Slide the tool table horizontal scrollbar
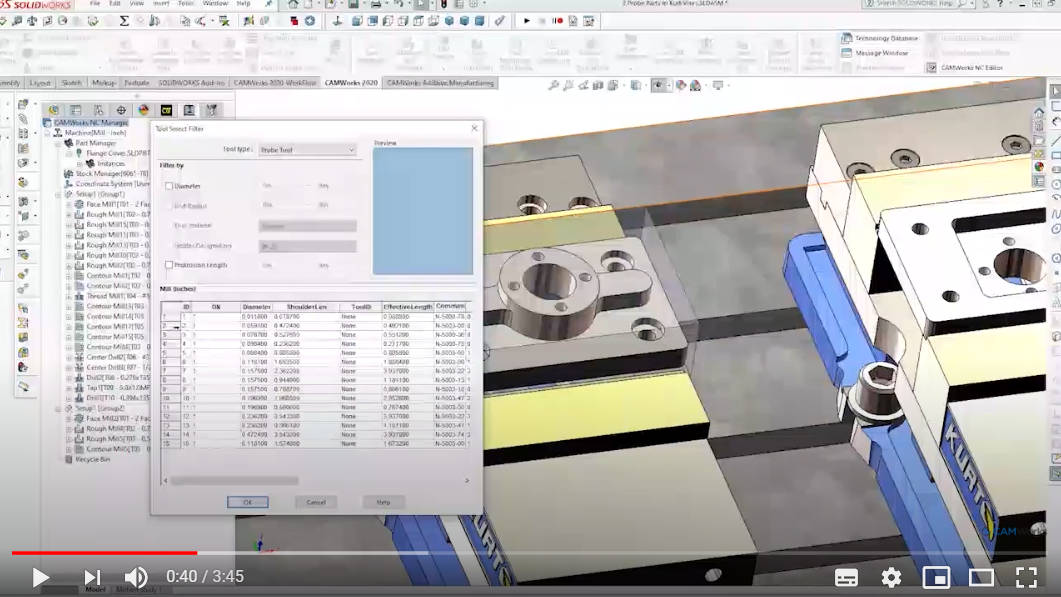This screenshot has width=1061, height=597. [x=234, y=481]
